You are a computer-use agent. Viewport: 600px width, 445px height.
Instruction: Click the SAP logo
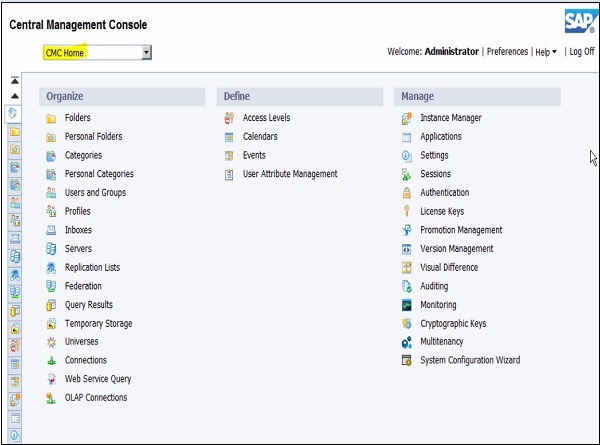click(x=579, y=20)
